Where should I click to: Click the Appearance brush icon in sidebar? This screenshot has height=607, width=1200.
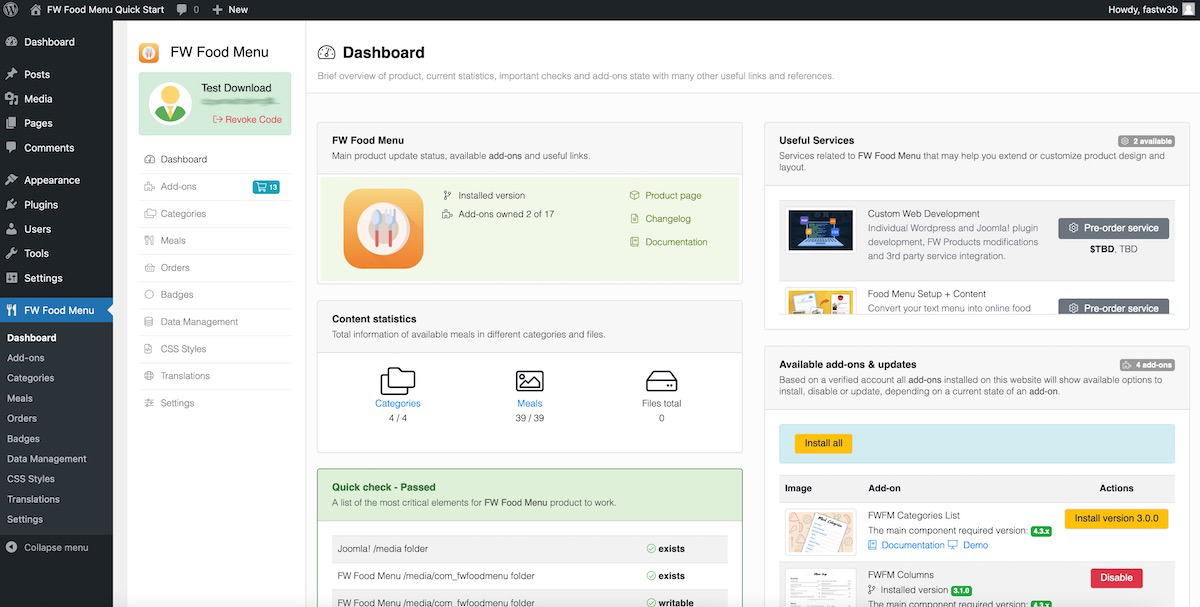pos(11,181)
